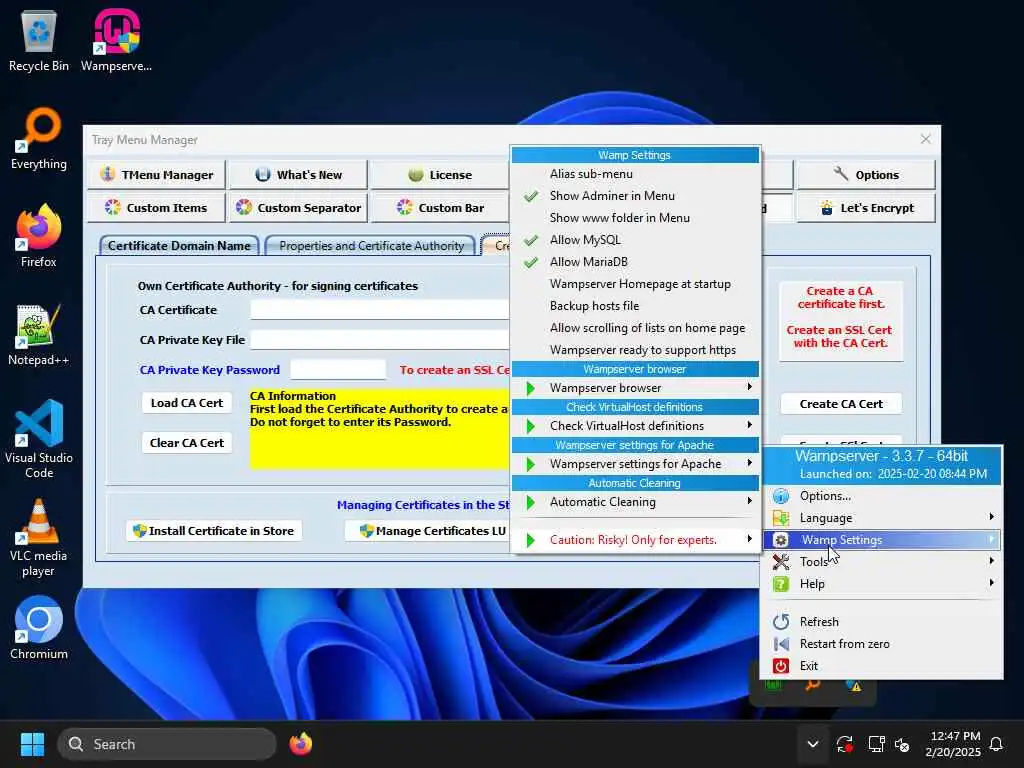Click the green Wampserver tray overflow icon
Screen dimensions: 1024x768
pyautogui.click(x=773, y=686)
